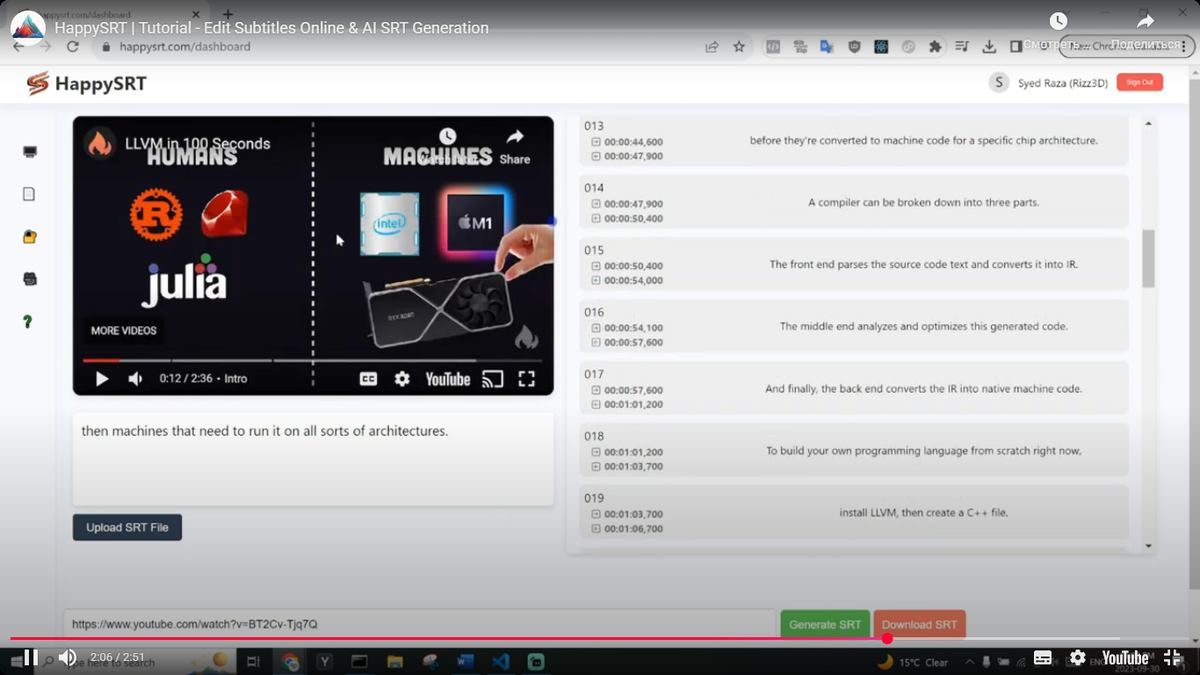The width and height of the screenshot is (1200, 675).
Task: Open the robot icon in HappySRT sidebar
Action: [x=30, y=279]
